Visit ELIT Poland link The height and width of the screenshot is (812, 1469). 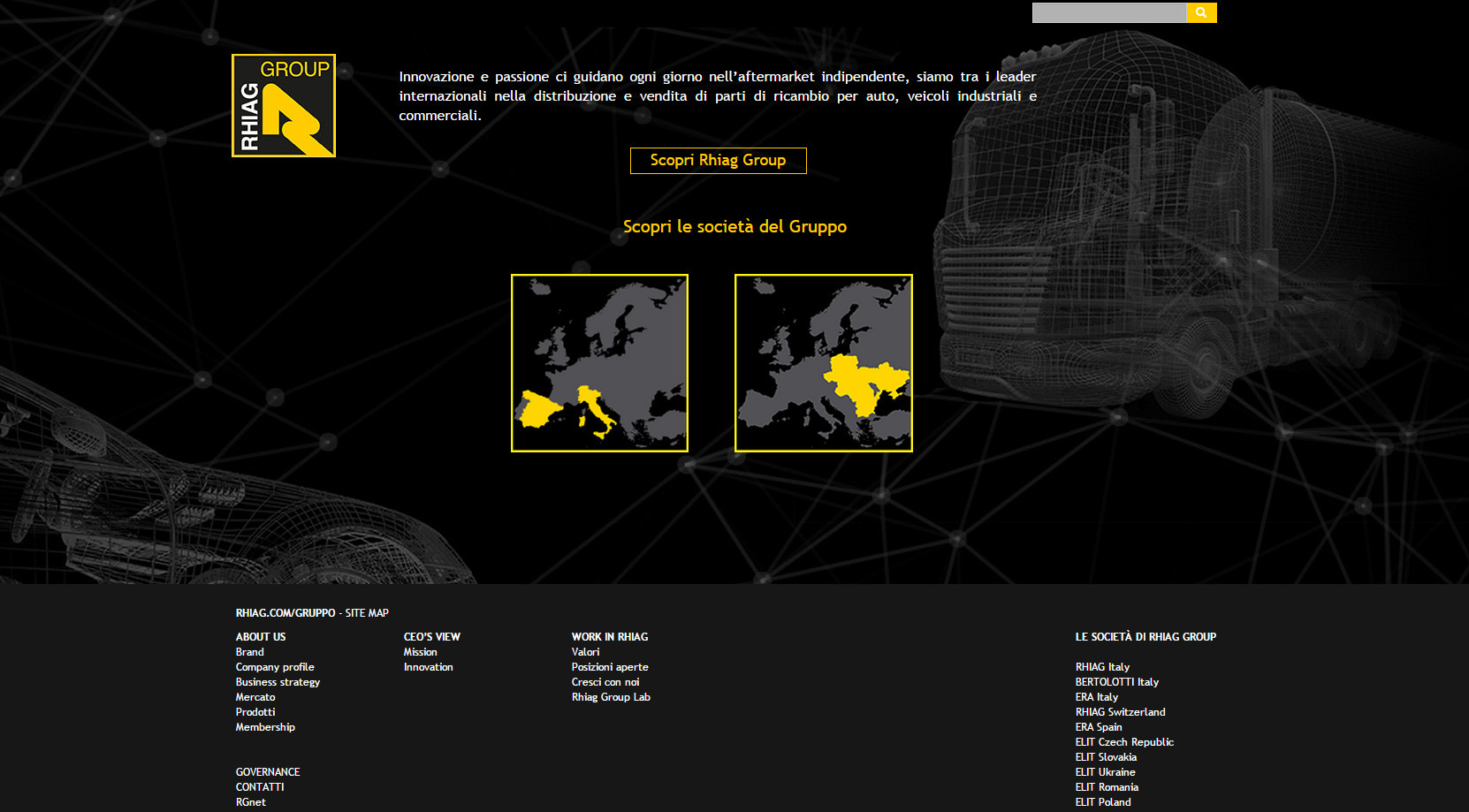(1103, 802)
